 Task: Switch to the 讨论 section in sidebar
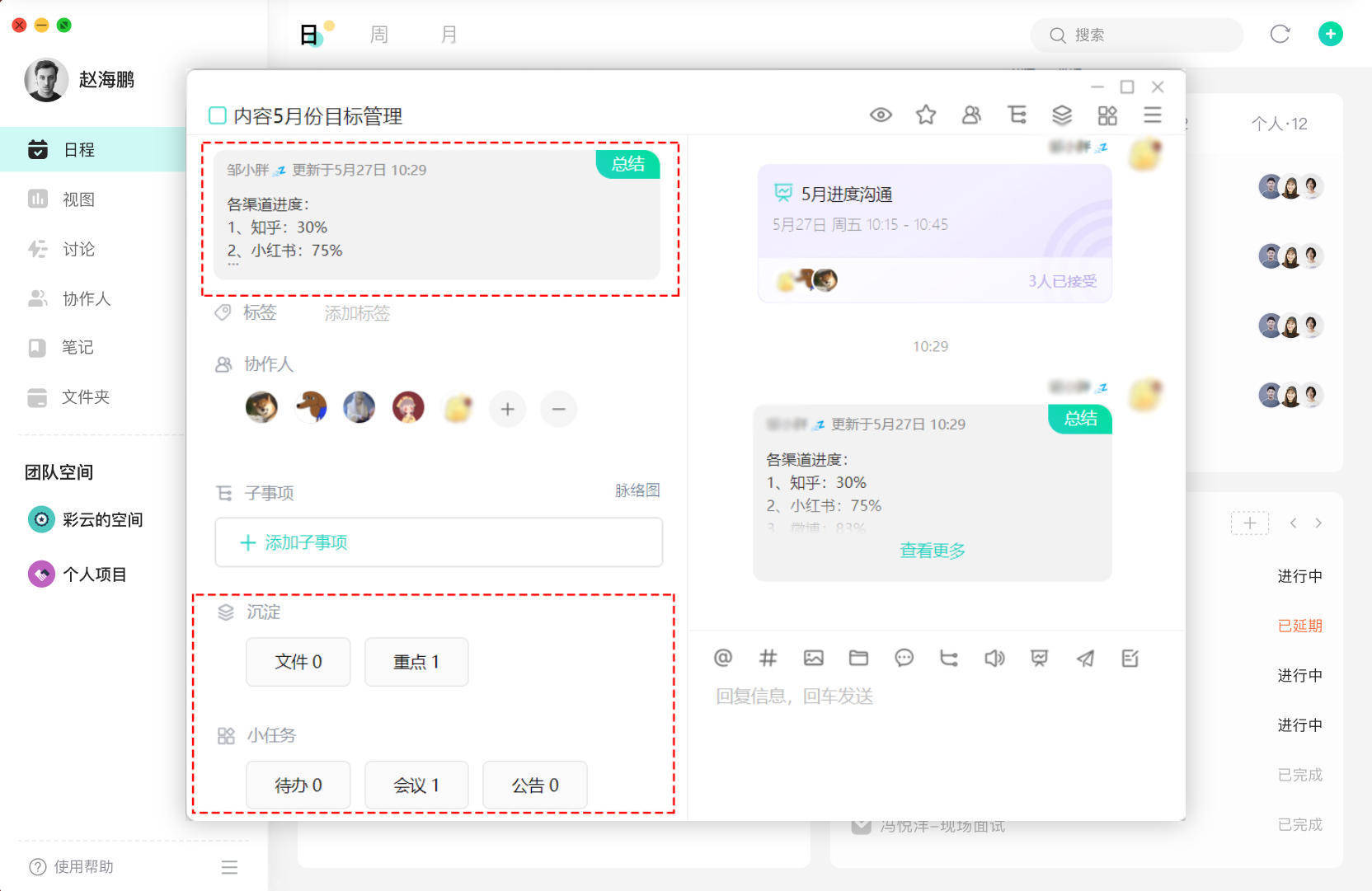78,249
